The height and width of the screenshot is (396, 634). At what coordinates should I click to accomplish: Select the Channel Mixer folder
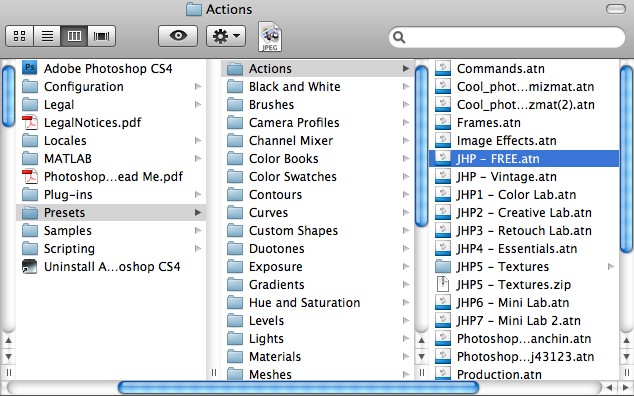pos(317,140)
